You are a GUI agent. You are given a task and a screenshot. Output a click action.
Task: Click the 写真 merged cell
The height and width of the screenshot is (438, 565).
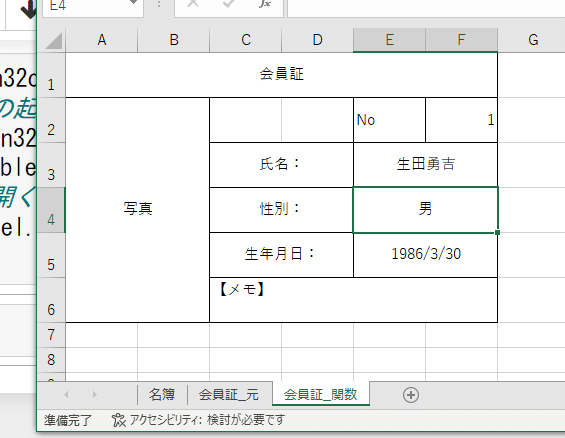[138, 210]
